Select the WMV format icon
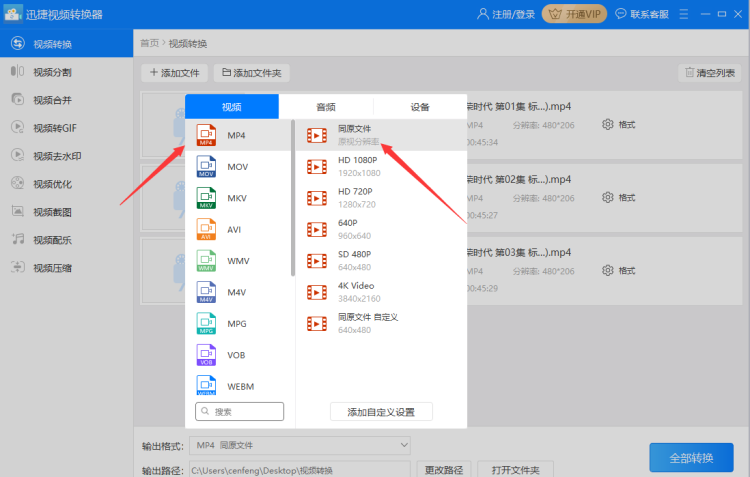750x477 pixels. coord(206,261)
